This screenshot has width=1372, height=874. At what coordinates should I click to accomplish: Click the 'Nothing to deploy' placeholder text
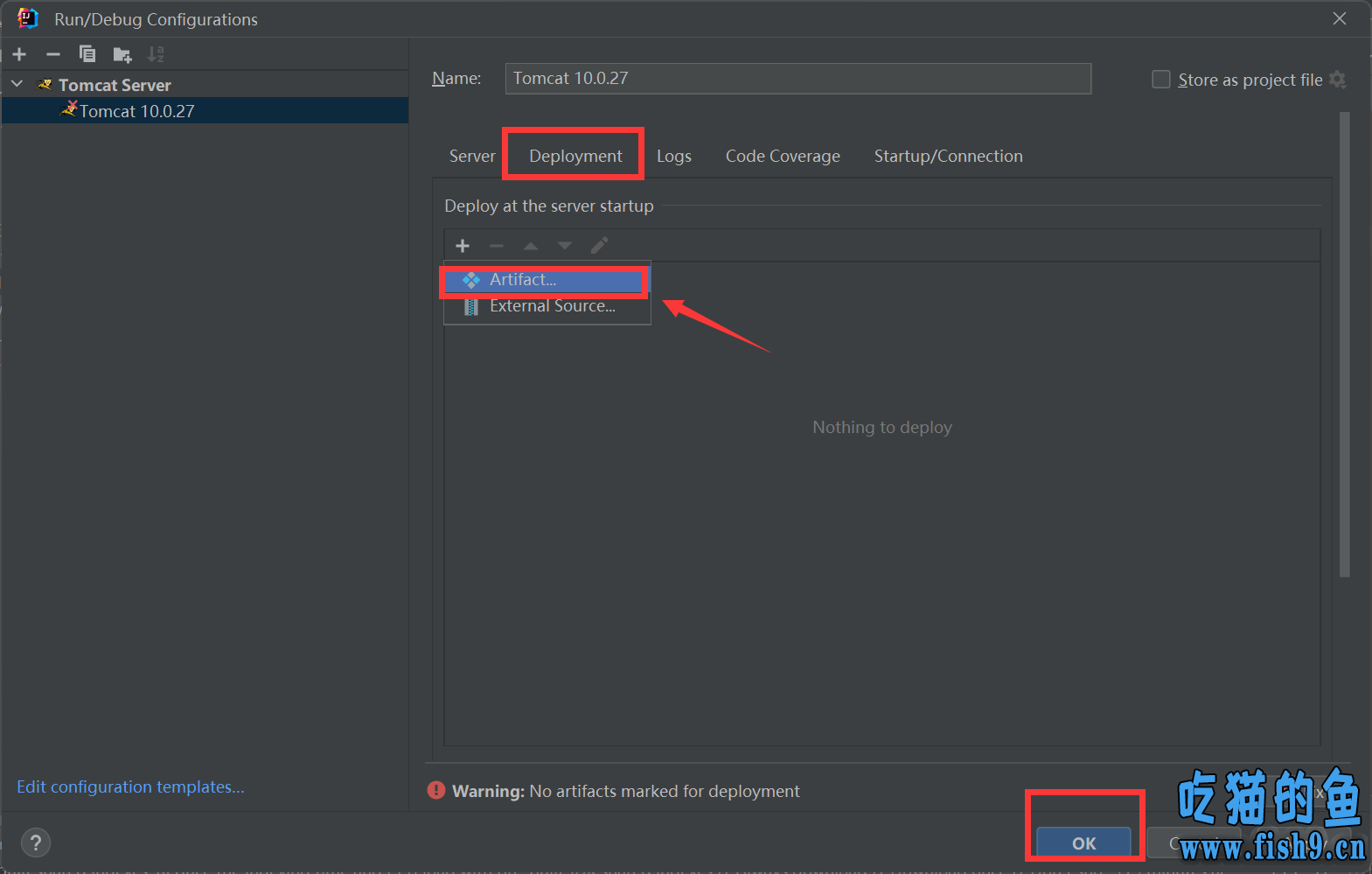tap(882, 427)
